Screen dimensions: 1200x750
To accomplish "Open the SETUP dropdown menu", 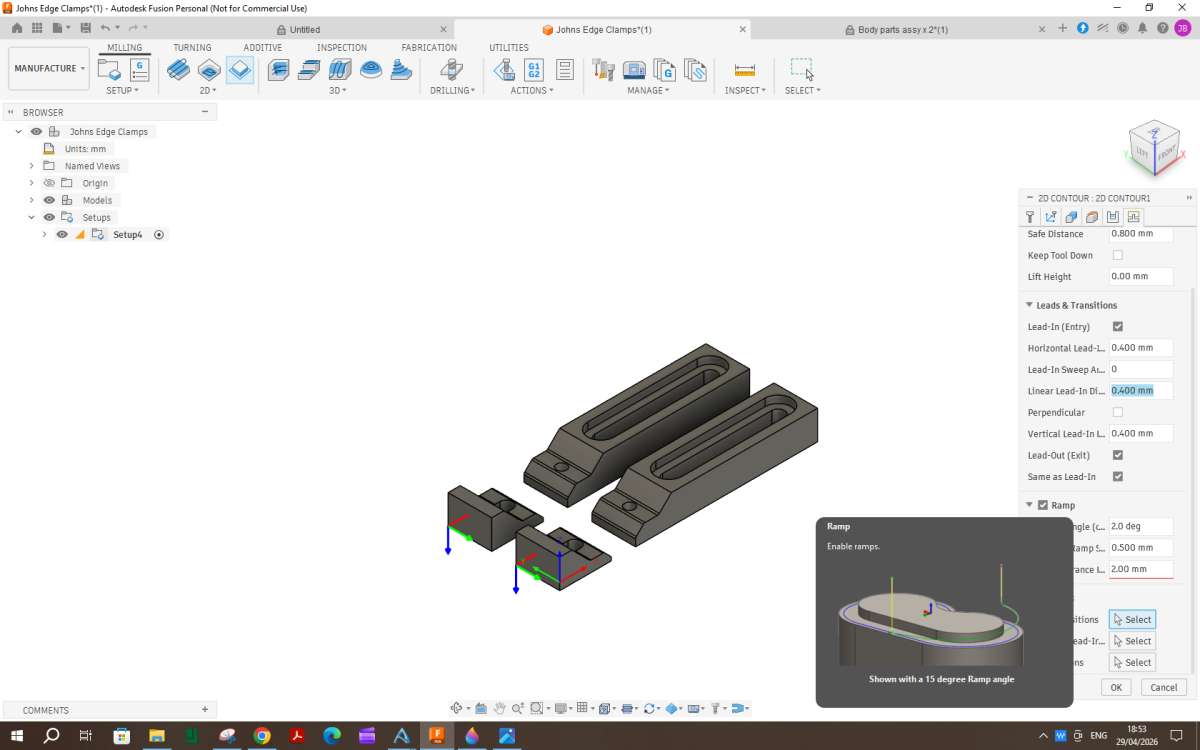I will 123,90.
